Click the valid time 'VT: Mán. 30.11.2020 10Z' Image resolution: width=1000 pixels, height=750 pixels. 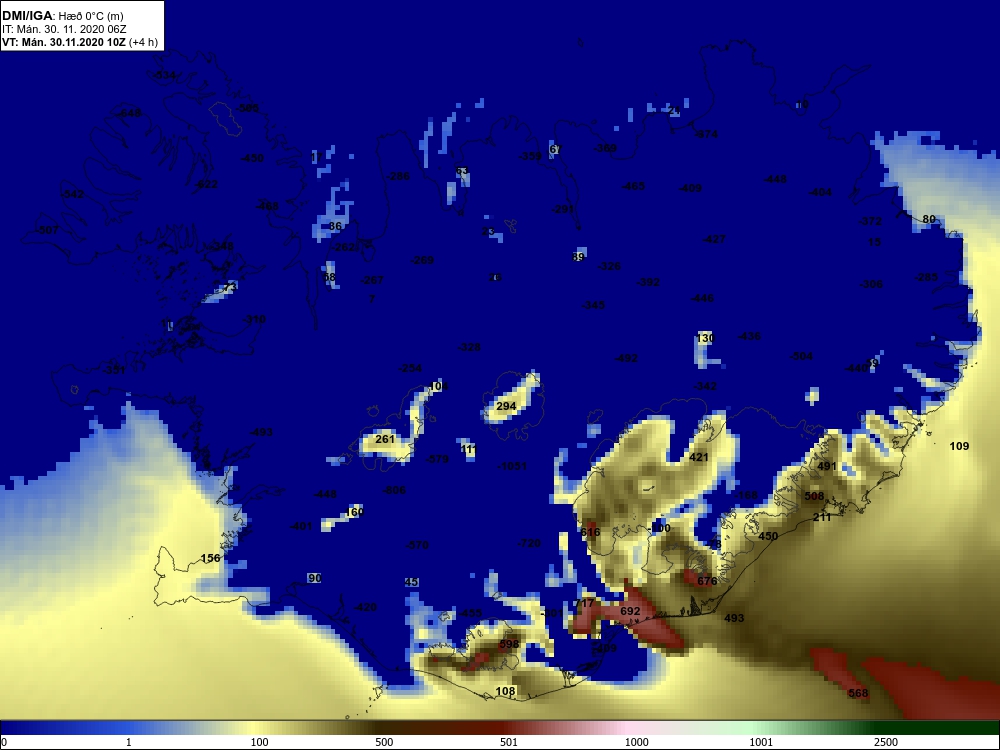coord(64,42)
